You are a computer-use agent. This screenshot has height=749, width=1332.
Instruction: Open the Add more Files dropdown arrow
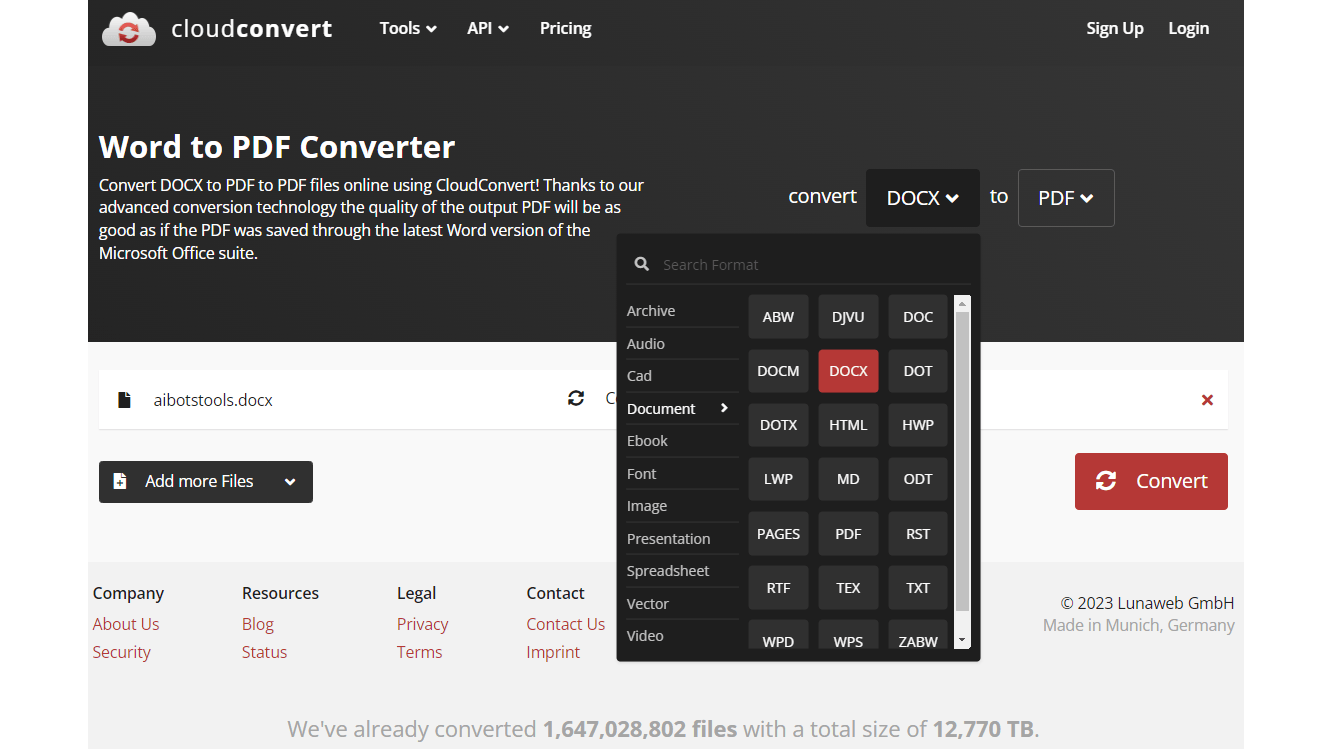coord(290,482)
